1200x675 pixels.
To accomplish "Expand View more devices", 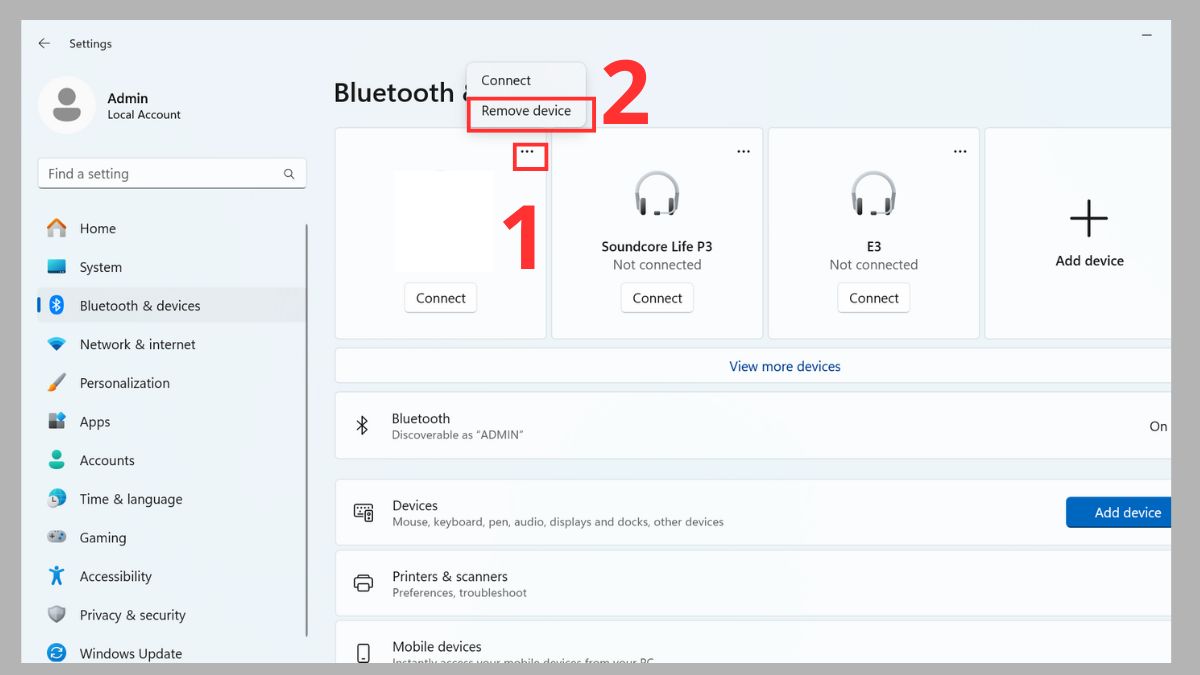I will 784,366.
